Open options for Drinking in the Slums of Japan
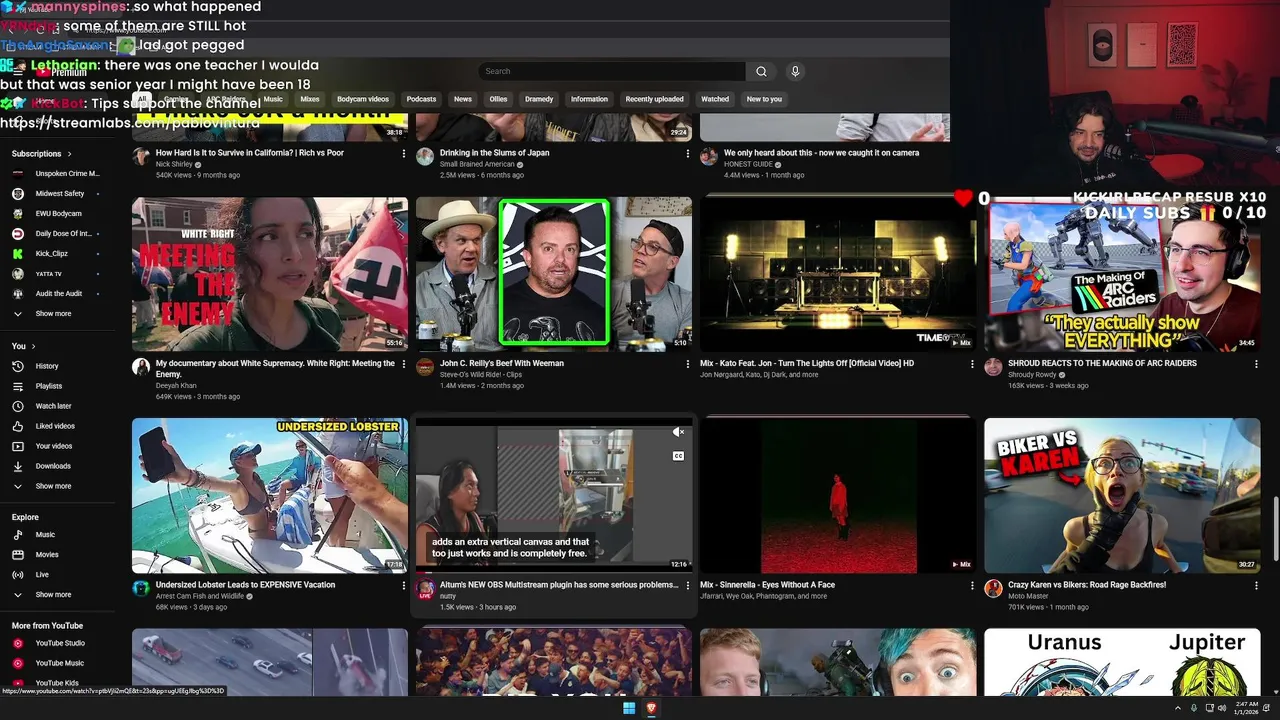The height and width of the screenshot is (720, 1280). (x=688, y=154)
